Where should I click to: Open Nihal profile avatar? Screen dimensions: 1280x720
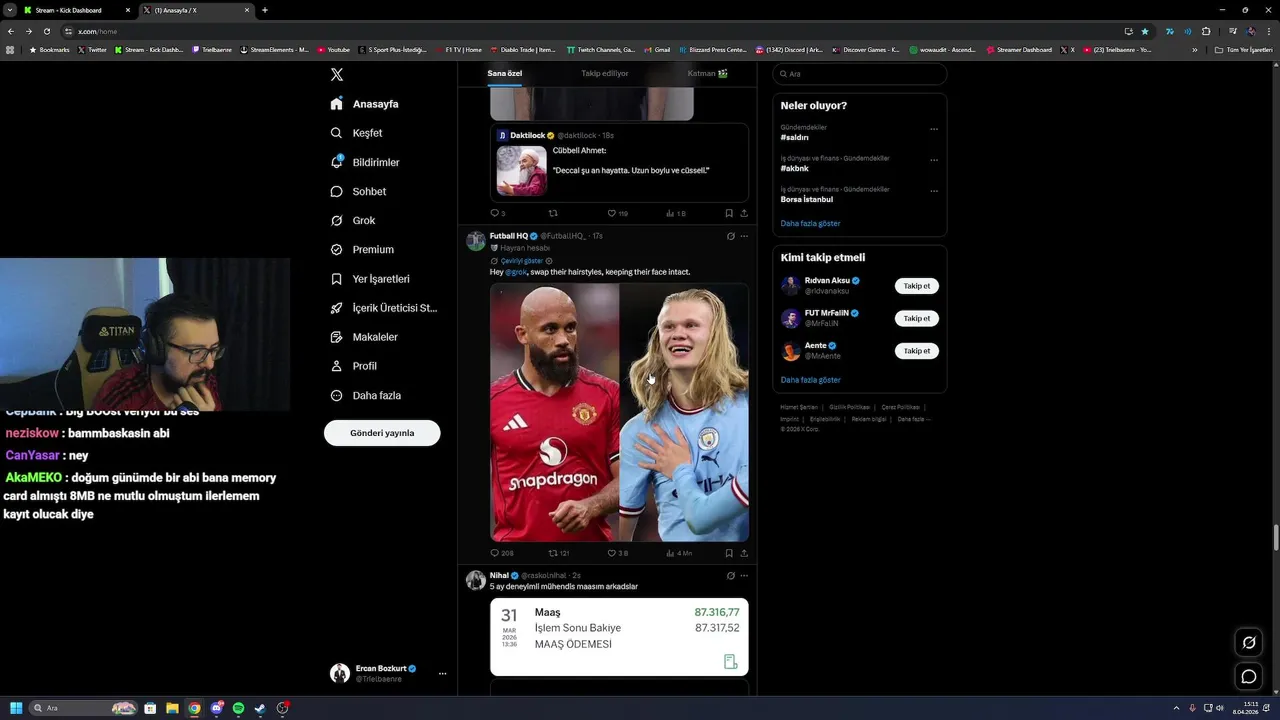click(476, 580)
